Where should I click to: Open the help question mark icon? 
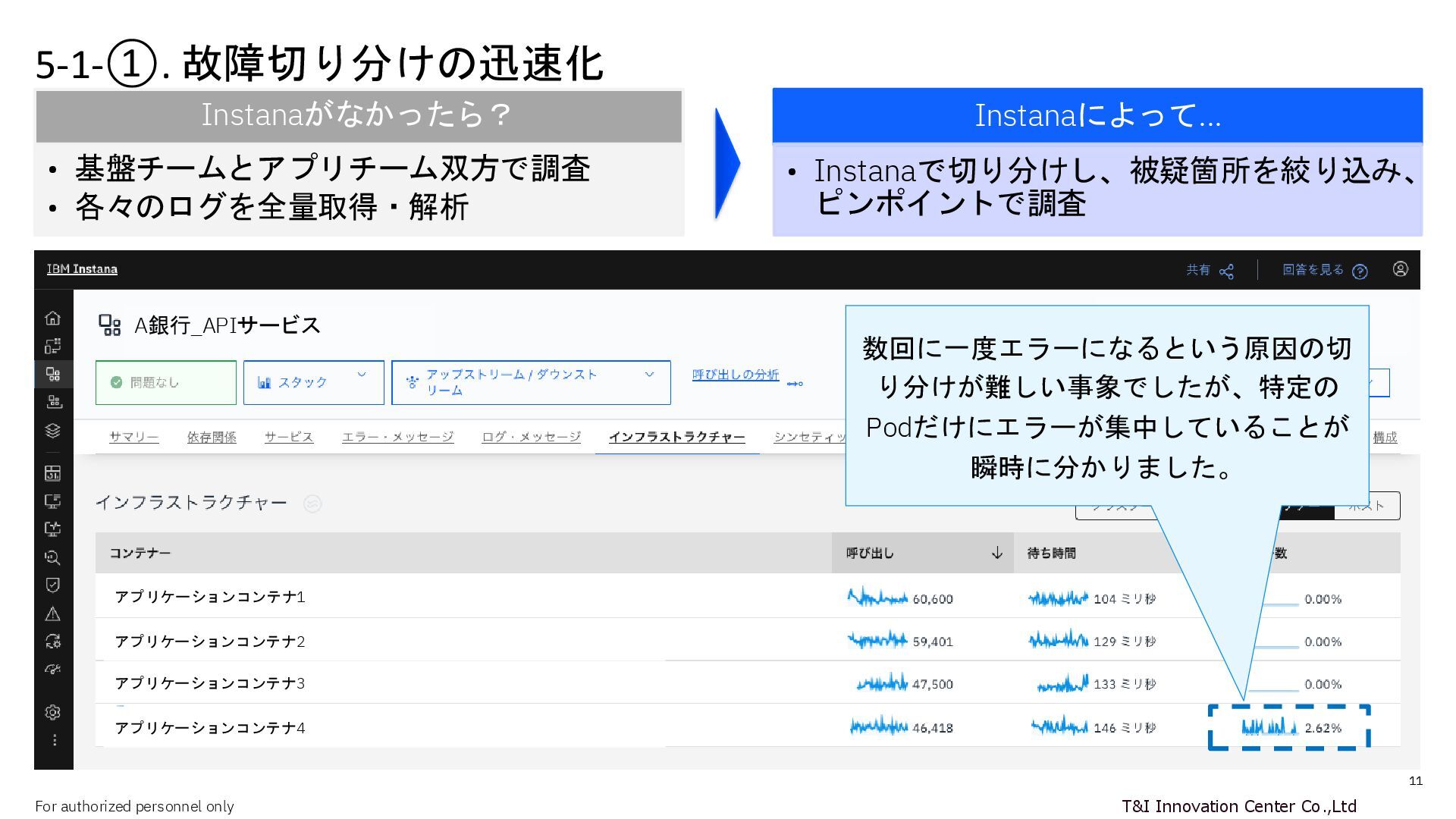pos(1360,271)
